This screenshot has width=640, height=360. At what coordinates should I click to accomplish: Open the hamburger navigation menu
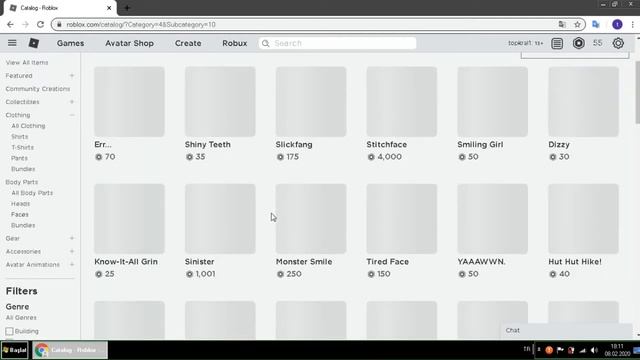tap(12, 43)
